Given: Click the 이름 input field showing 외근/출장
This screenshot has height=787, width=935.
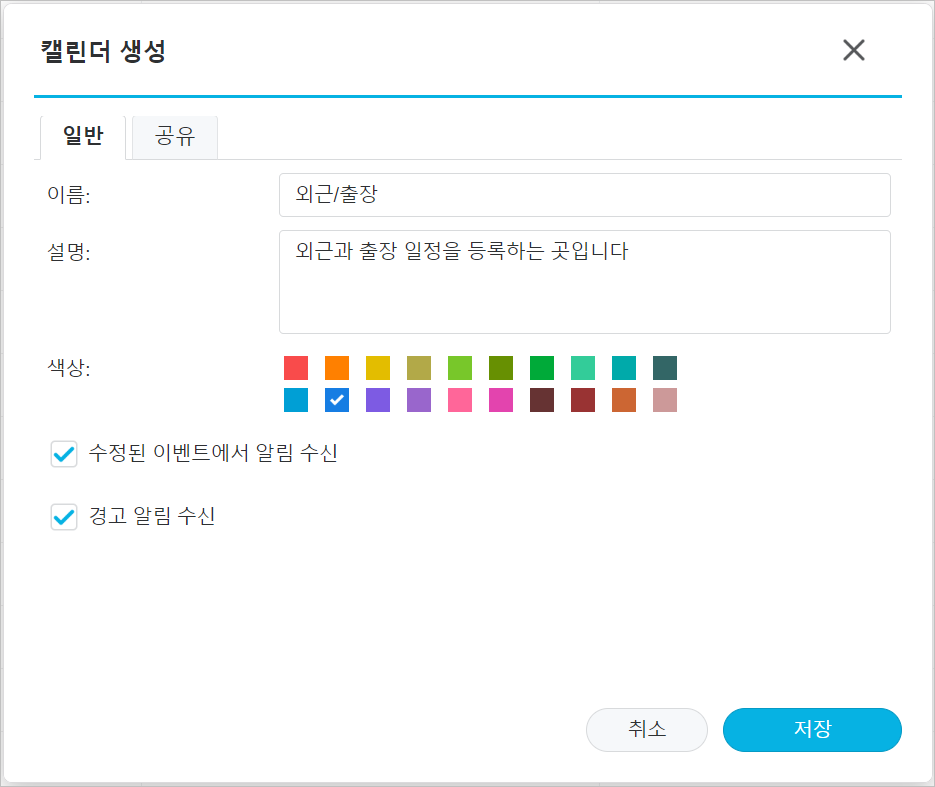Looking at the screenshot, I should (x=585, y=194).
